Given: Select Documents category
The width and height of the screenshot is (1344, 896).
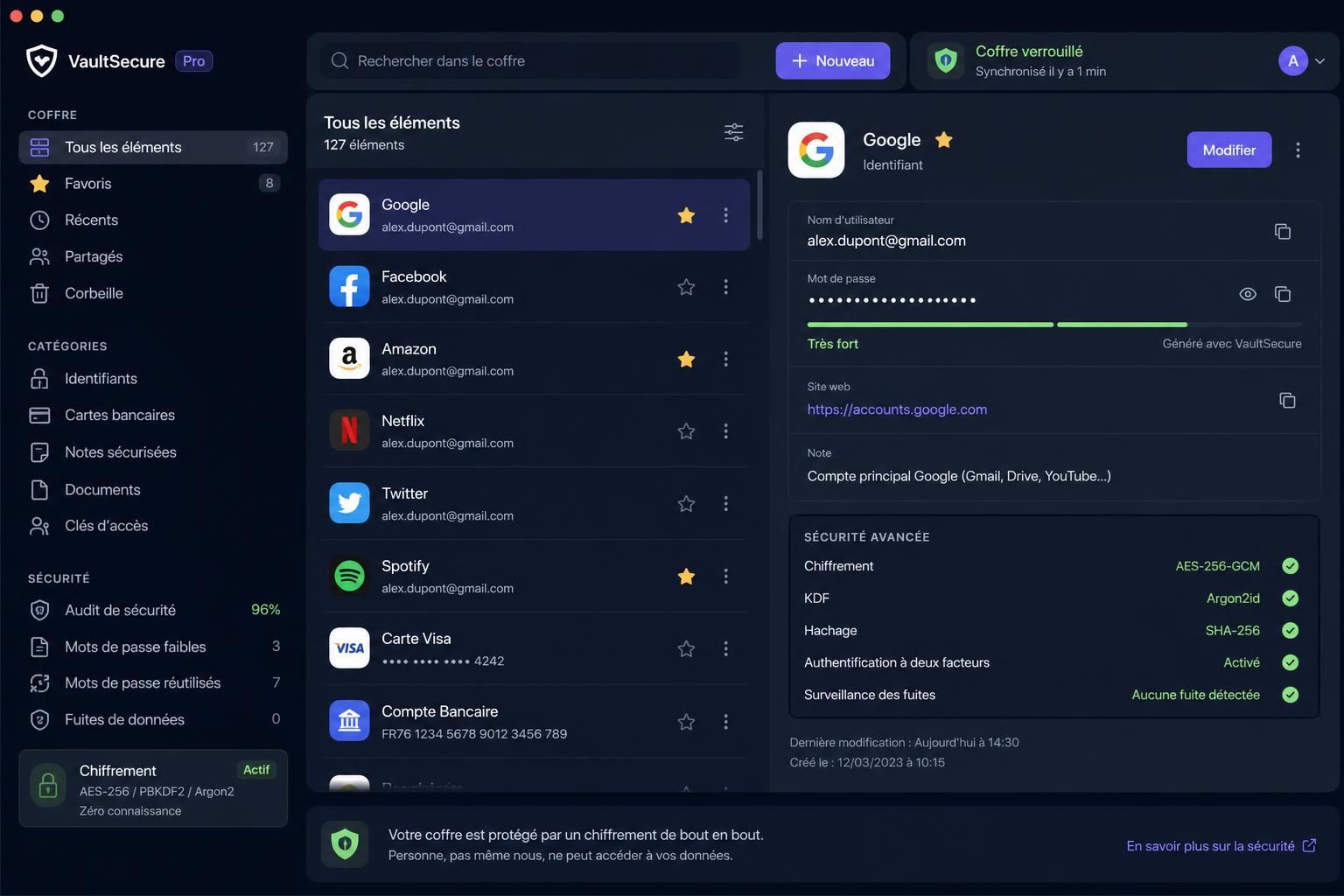Looking at the screenshot, I should click(153, 490).
